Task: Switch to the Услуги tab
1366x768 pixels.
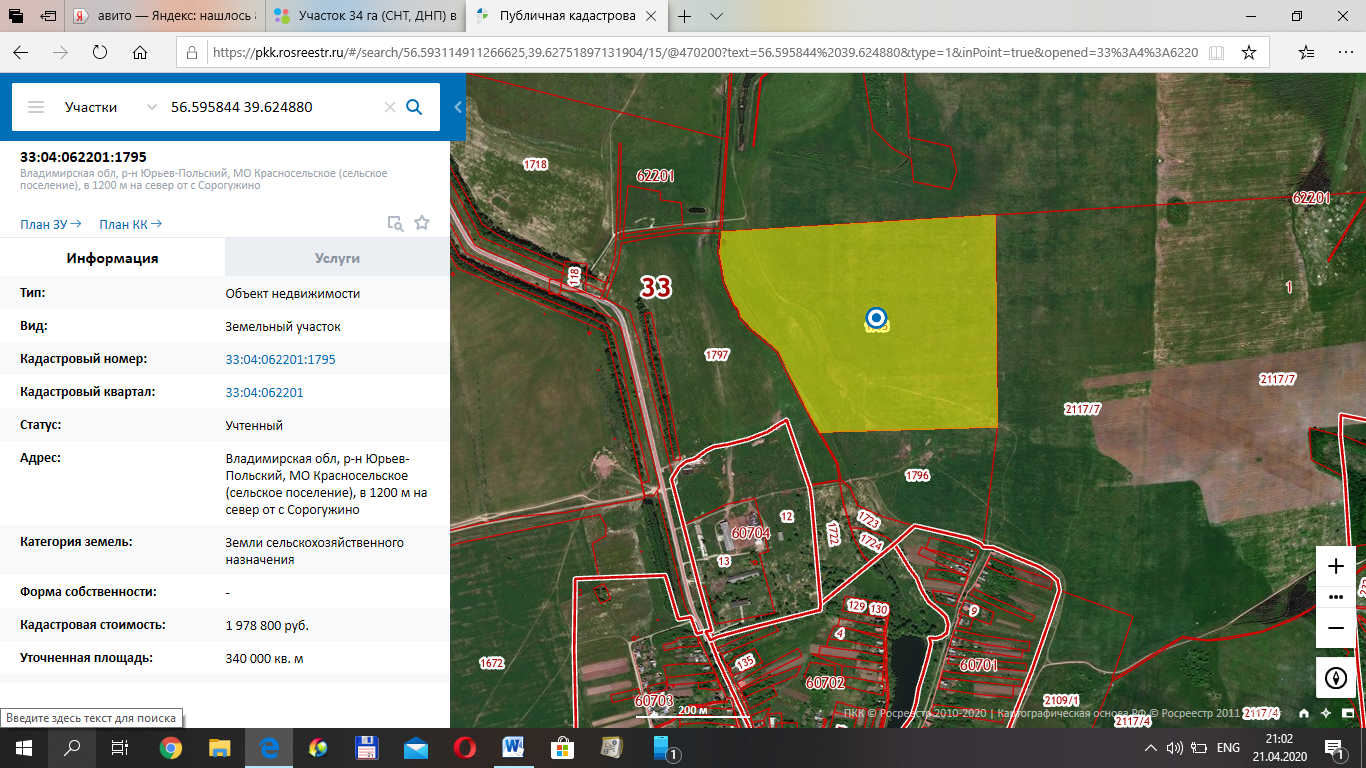Action: pyautogui.click(x=337, y=258)
